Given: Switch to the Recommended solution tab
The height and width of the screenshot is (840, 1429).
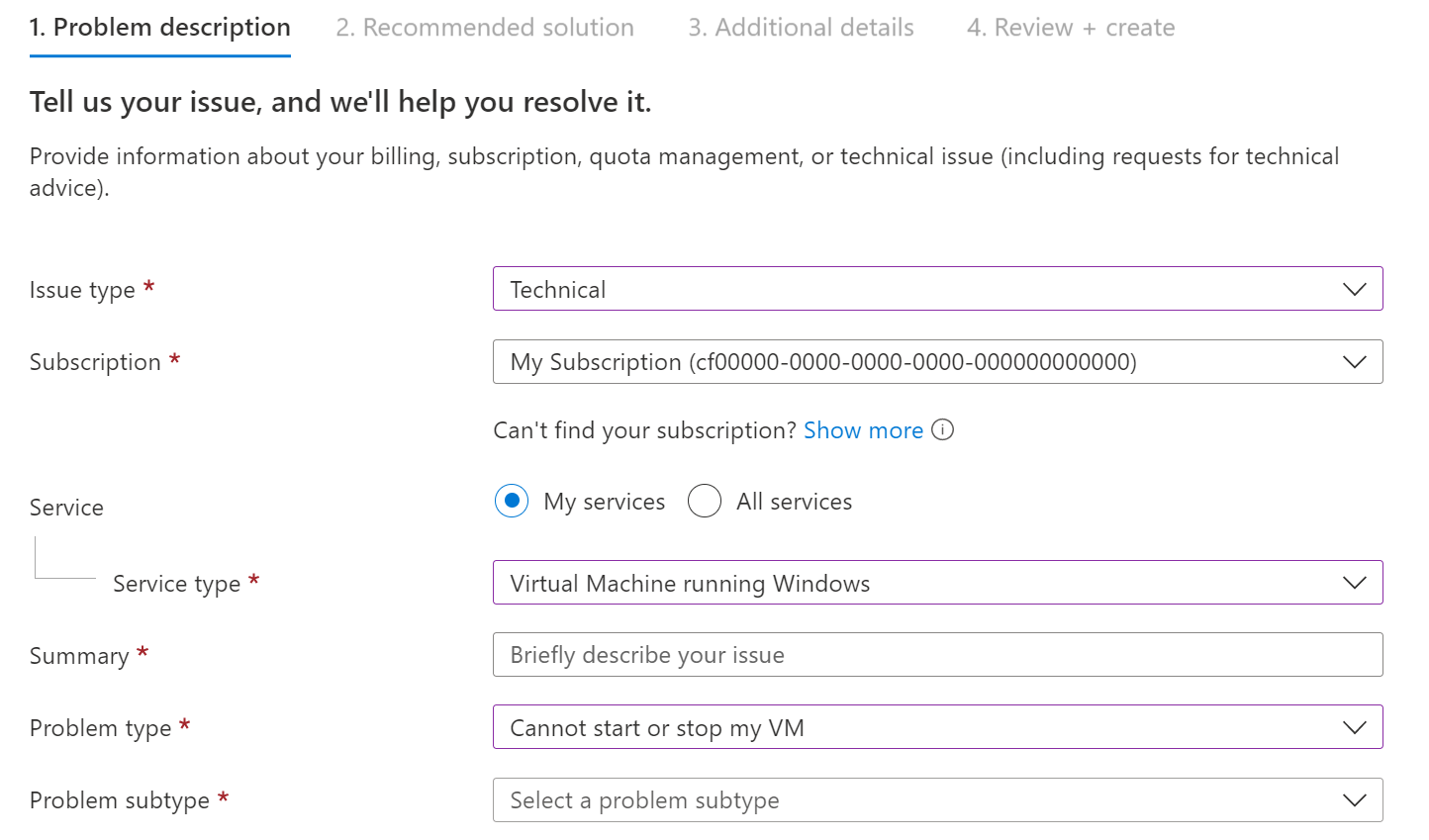Looking at the screenshot, I should (x=484, y=27).
